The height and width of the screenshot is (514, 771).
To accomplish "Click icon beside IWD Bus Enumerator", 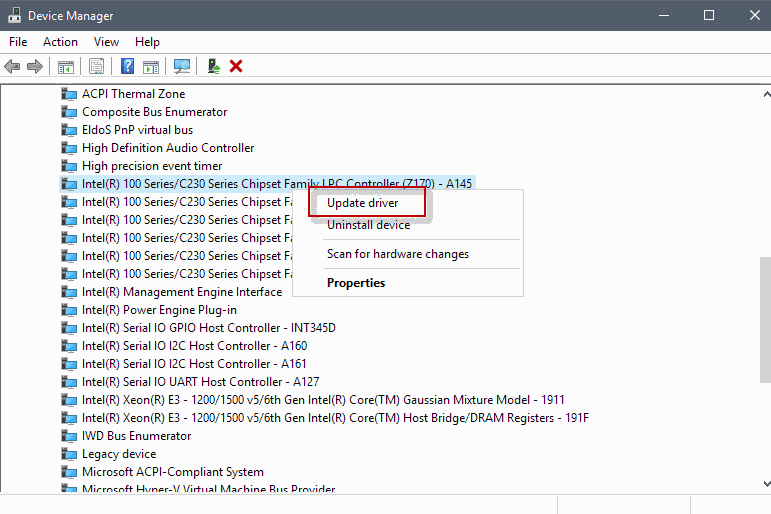I will (69, 436).
